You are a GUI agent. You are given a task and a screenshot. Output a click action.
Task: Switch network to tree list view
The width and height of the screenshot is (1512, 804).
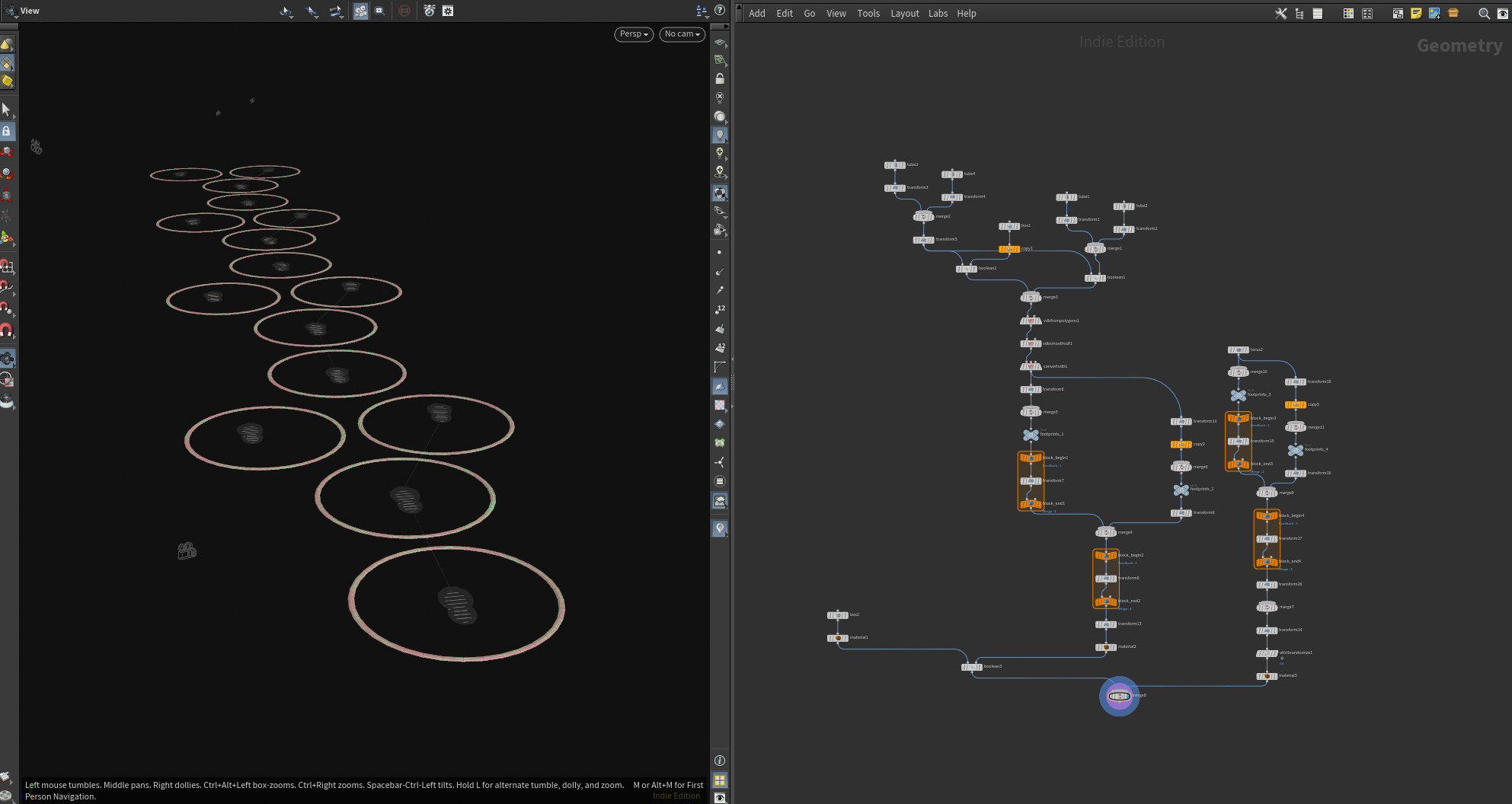coord(1299,13)
